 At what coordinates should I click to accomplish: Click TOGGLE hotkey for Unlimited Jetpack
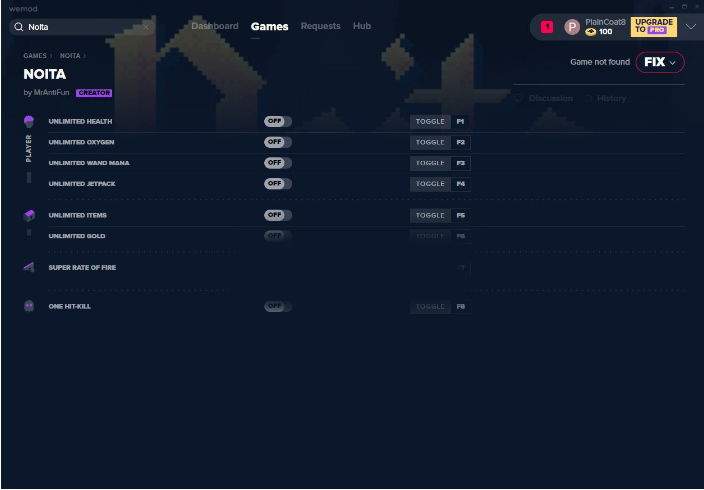(430, 184)
